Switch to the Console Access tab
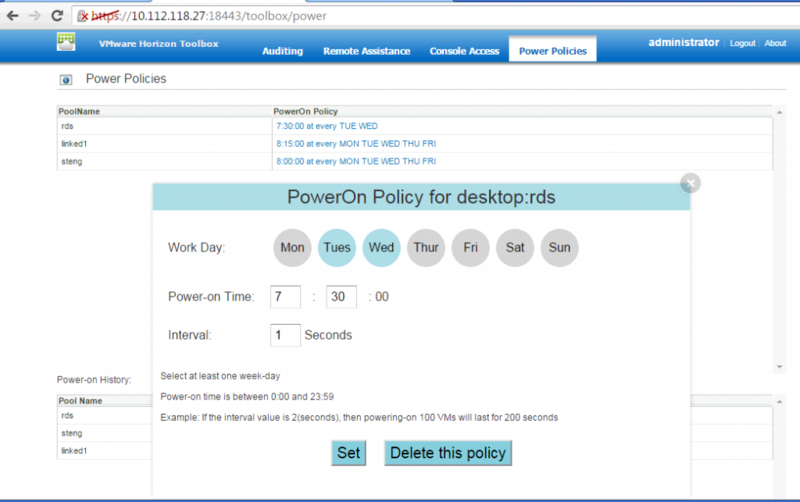The width and height of the screenshot is (800, 502). pyautogui.click(x=464, y=51)
